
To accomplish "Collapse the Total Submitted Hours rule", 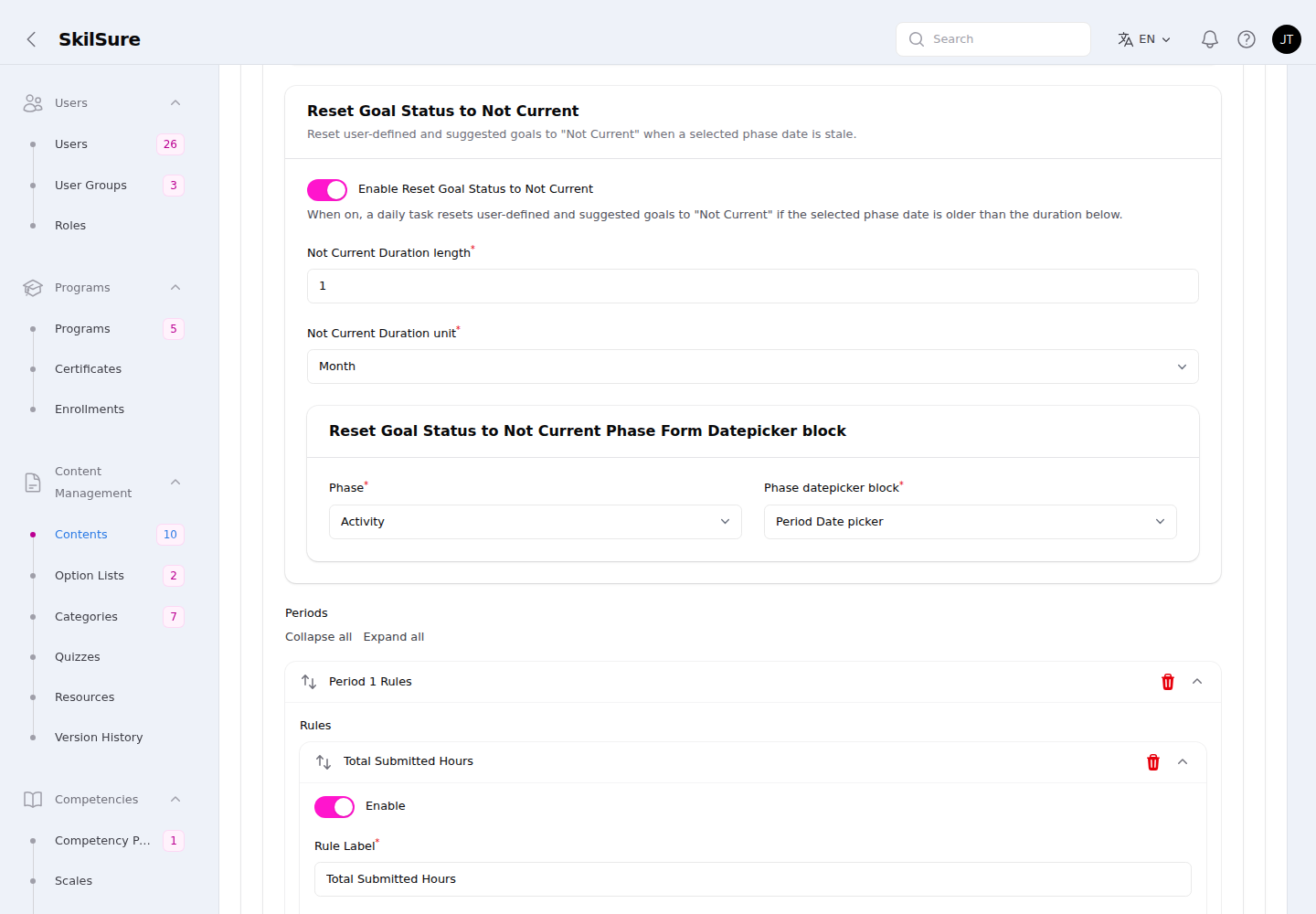I will click(1183, 762).
